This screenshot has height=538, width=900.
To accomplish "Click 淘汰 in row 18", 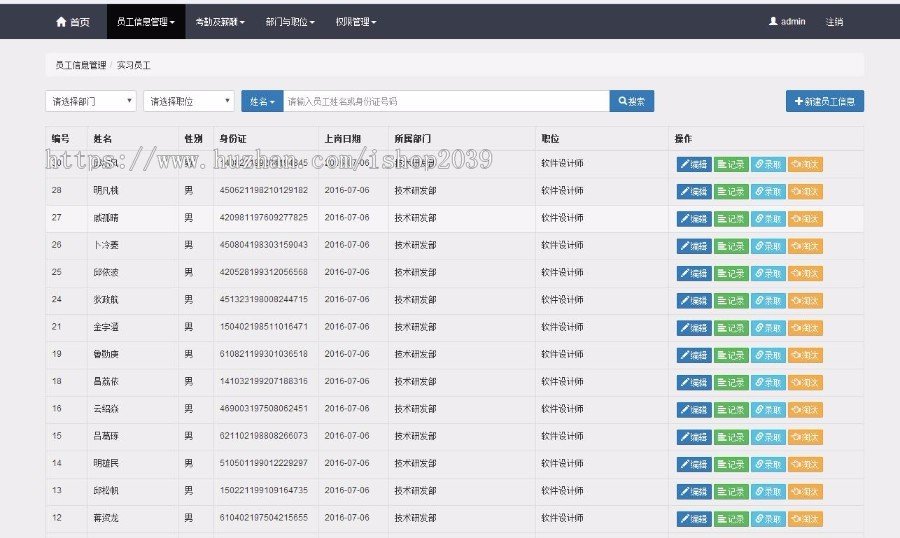I will point(805,382).
